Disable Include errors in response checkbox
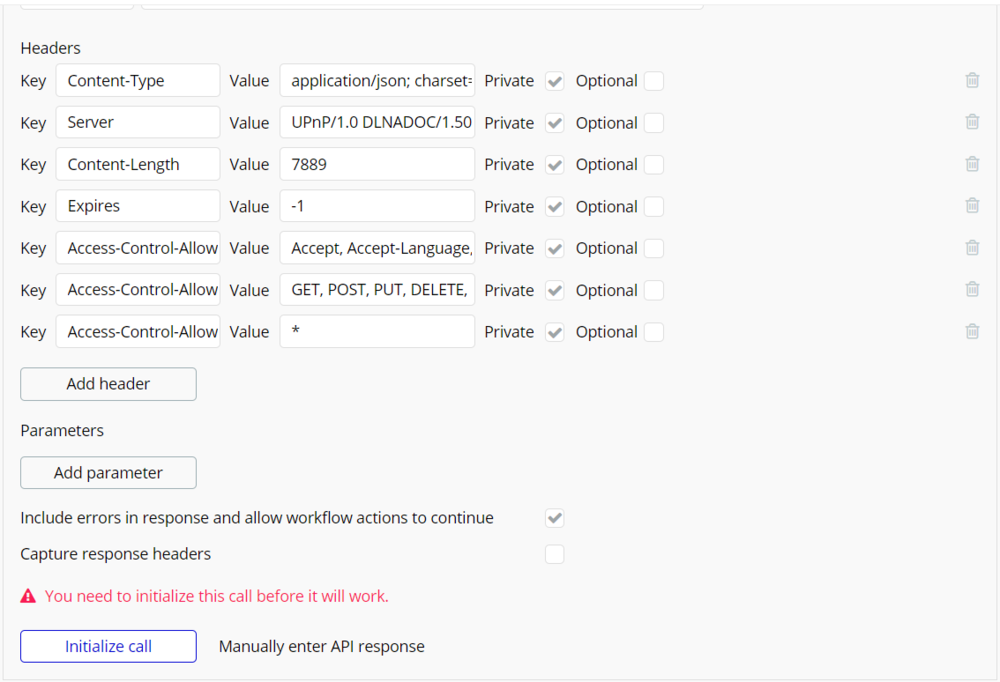The height and width of the screenshot is (682, 1000). tap(555, 518)
